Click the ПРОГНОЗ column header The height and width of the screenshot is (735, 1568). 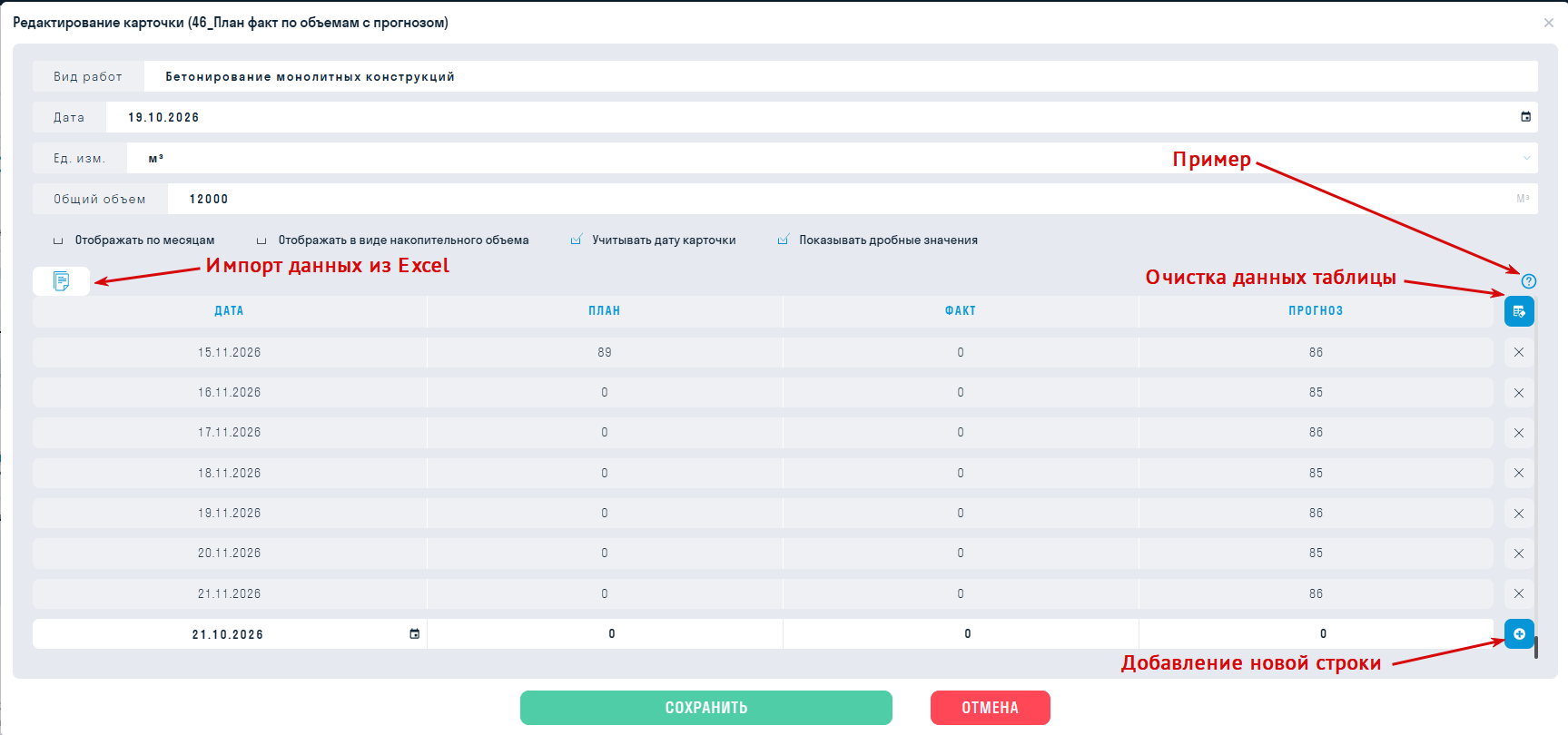coord(1317,311)
